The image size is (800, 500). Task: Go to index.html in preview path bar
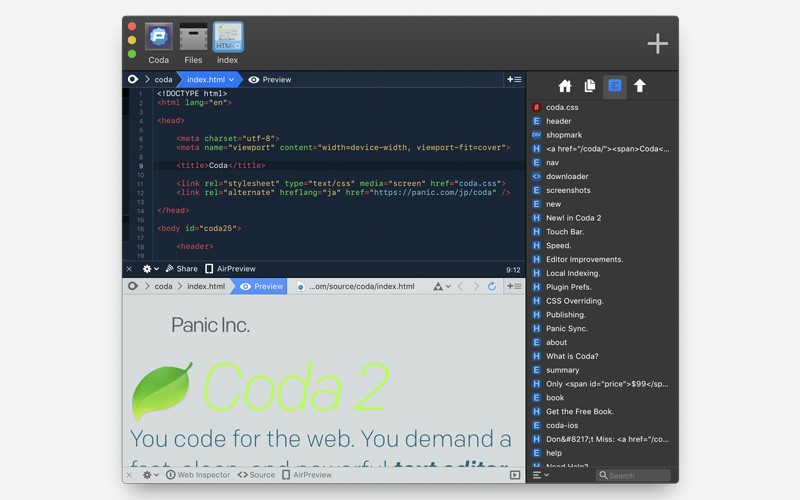(x=206, y=286)
